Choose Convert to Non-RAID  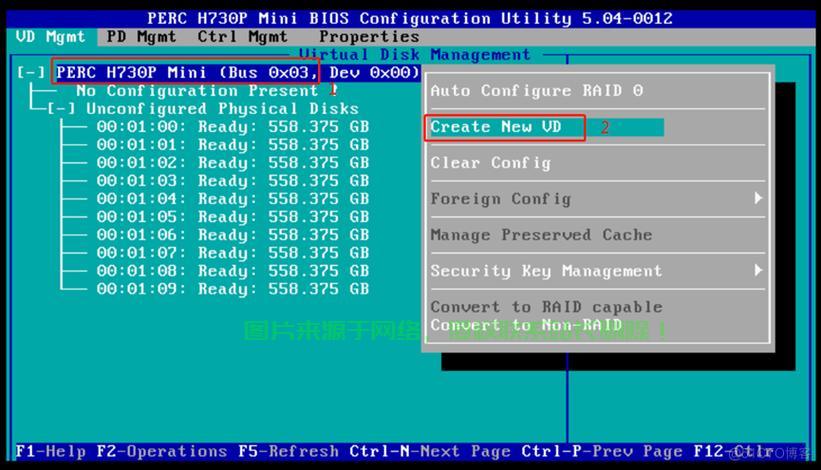tap(526, 325)
